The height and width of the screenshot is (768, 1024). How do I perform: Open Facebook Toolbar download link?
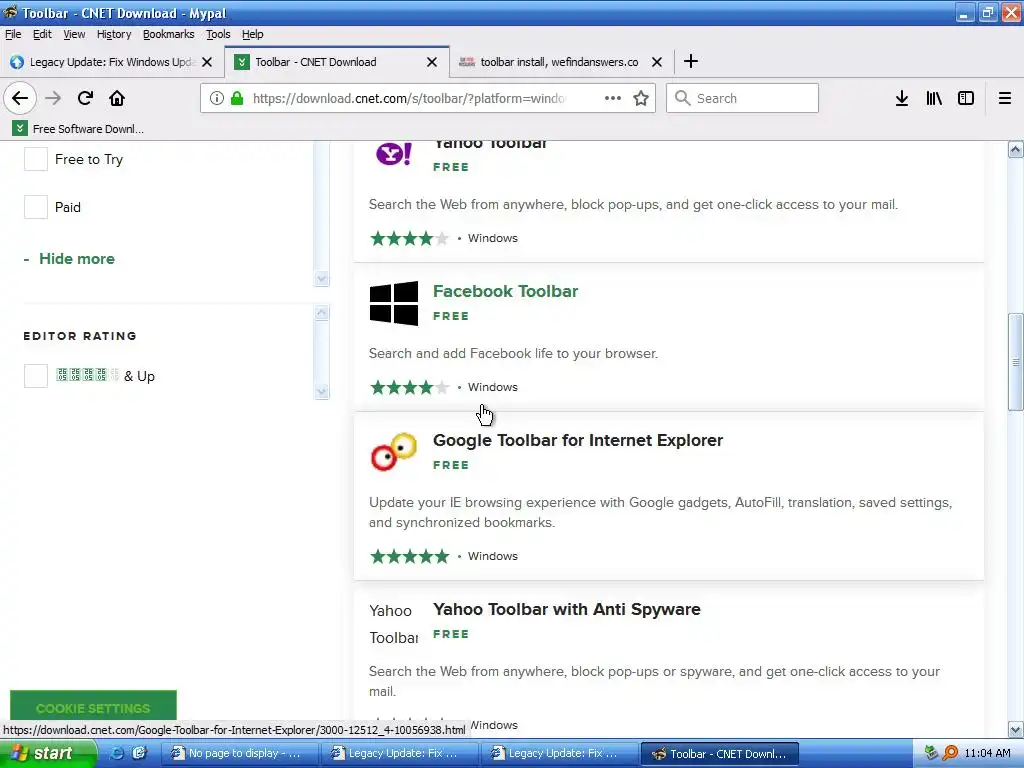point(505,291)
